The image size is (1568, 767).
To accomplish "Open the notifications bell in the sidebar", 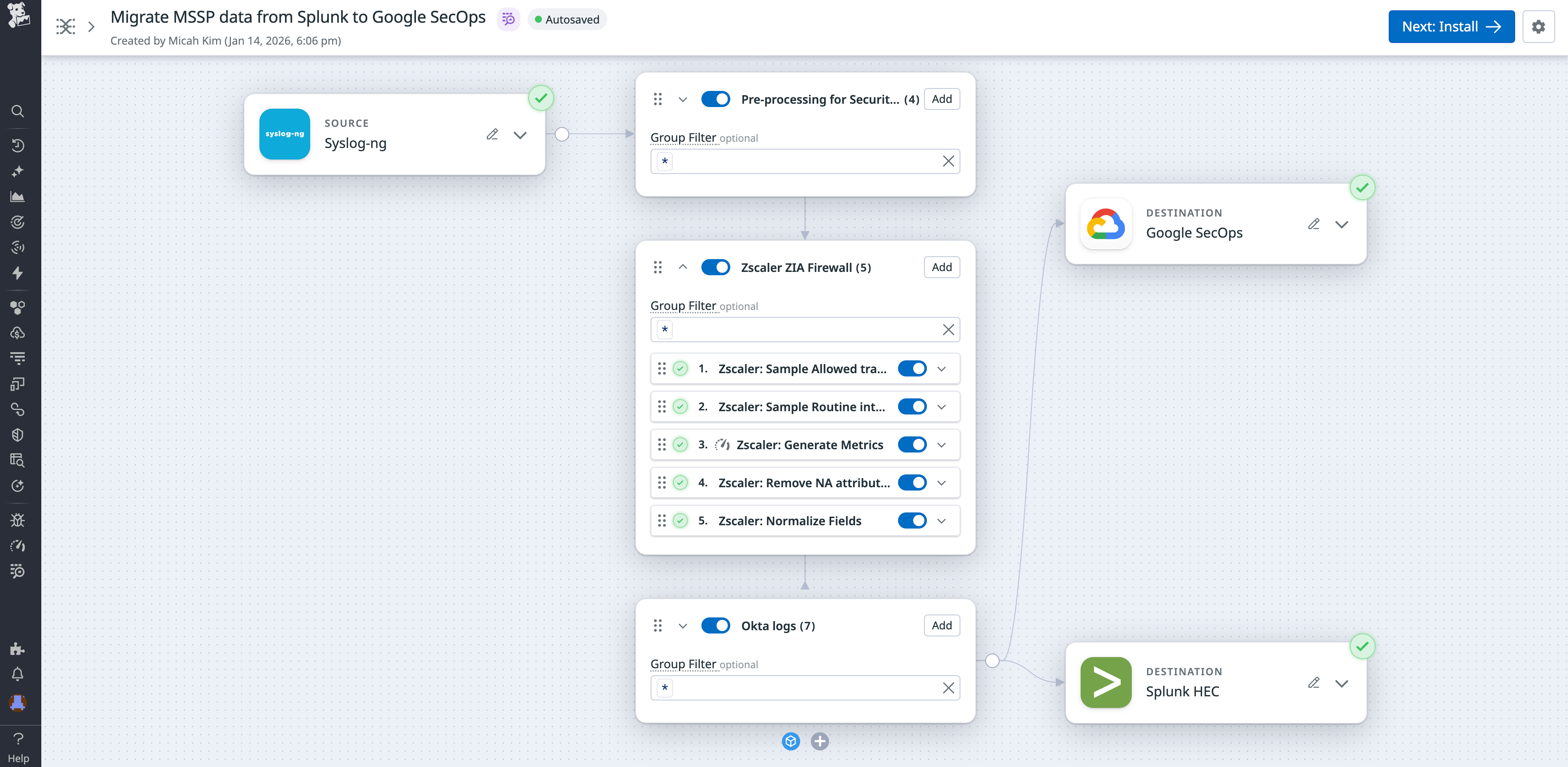I will [17, 674].
